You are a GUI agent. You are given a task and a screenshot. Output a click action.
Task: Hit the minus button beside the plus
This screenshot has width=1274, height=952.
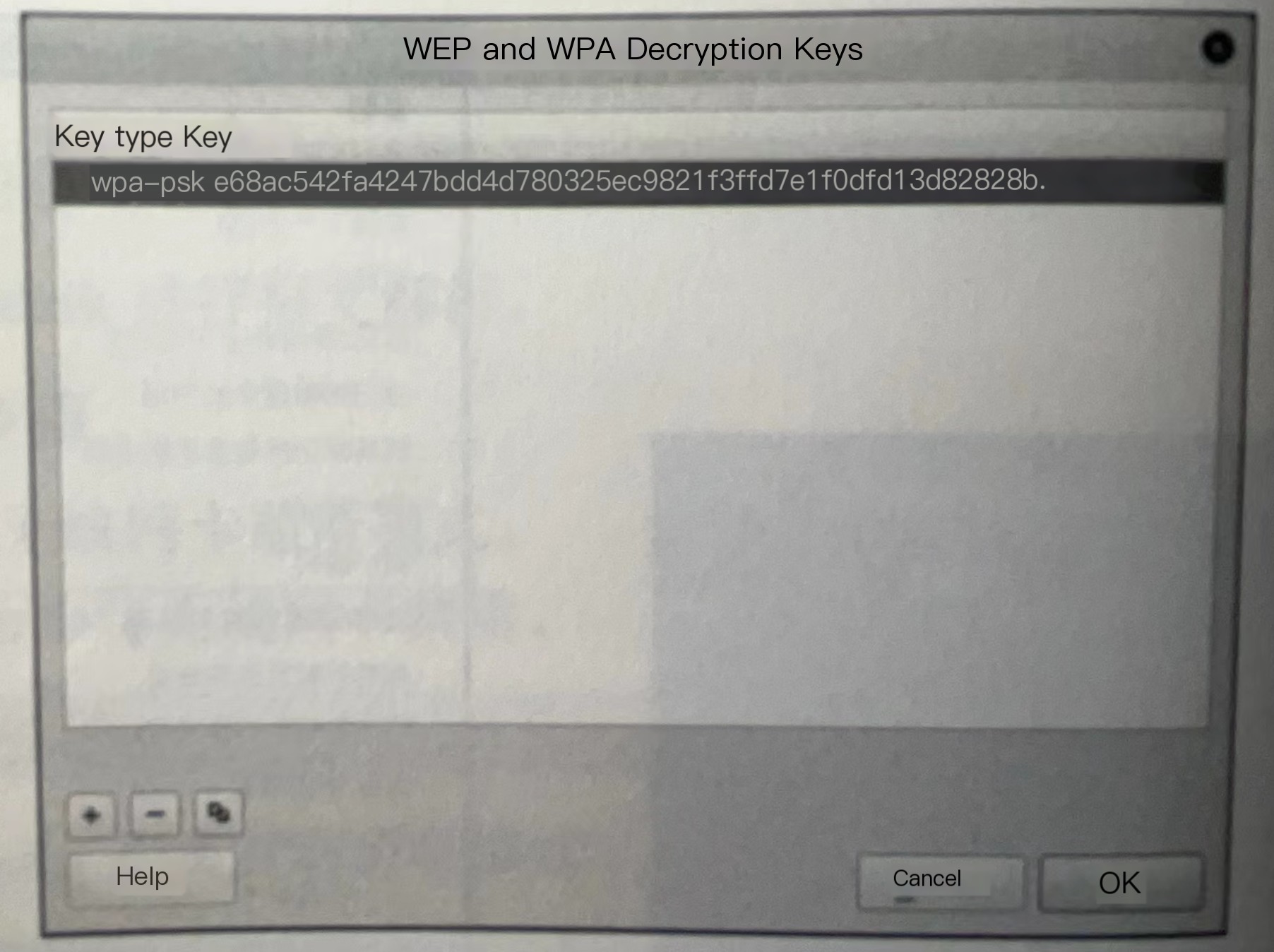(x=155, y=814)
